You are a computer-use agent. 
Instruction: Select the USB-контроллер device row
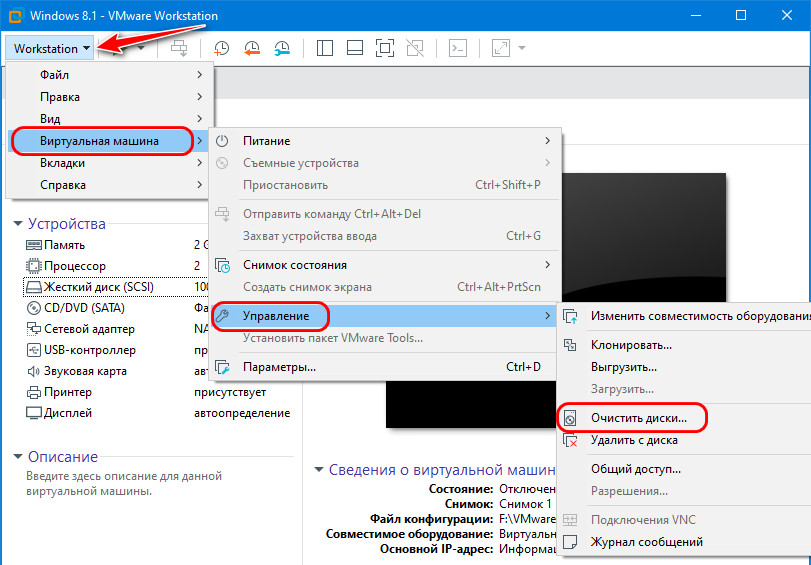pos(116,350)
